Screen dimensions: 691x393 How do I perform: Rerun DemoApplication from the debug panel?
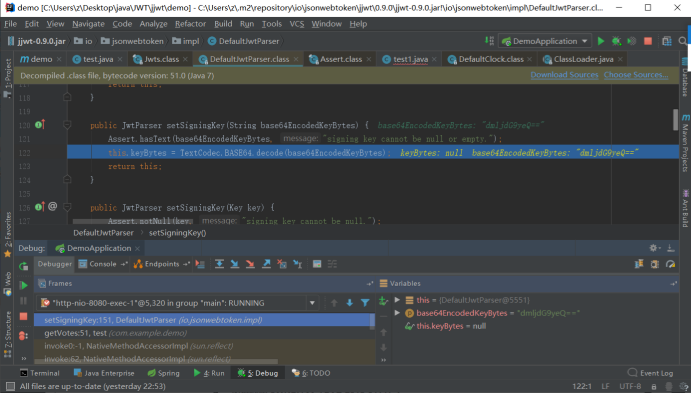[x=23, y=266]
